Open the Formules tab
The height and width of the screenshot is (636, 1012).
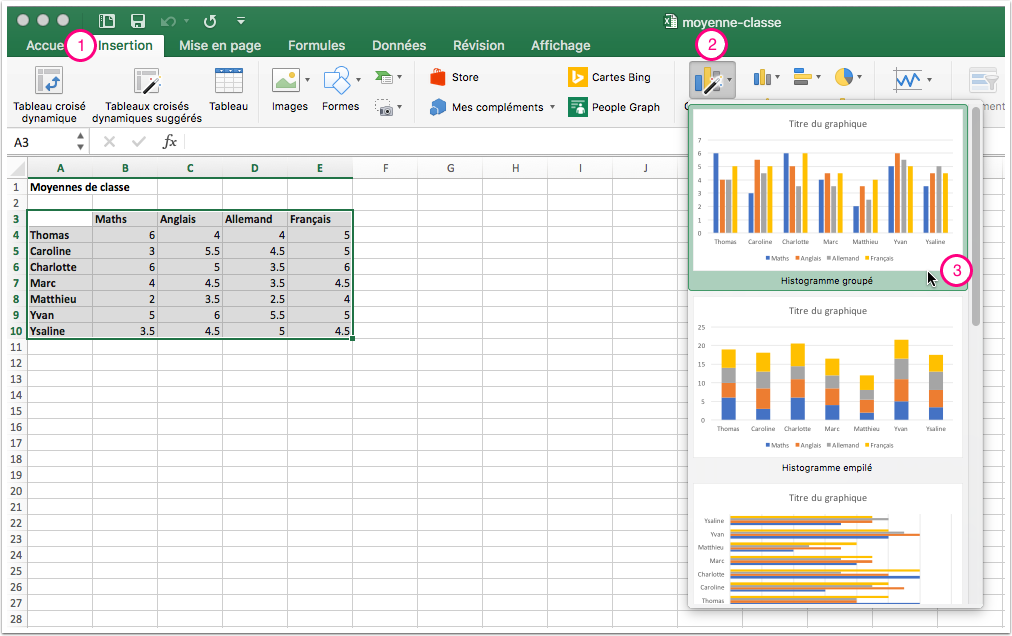click(316, 45)
